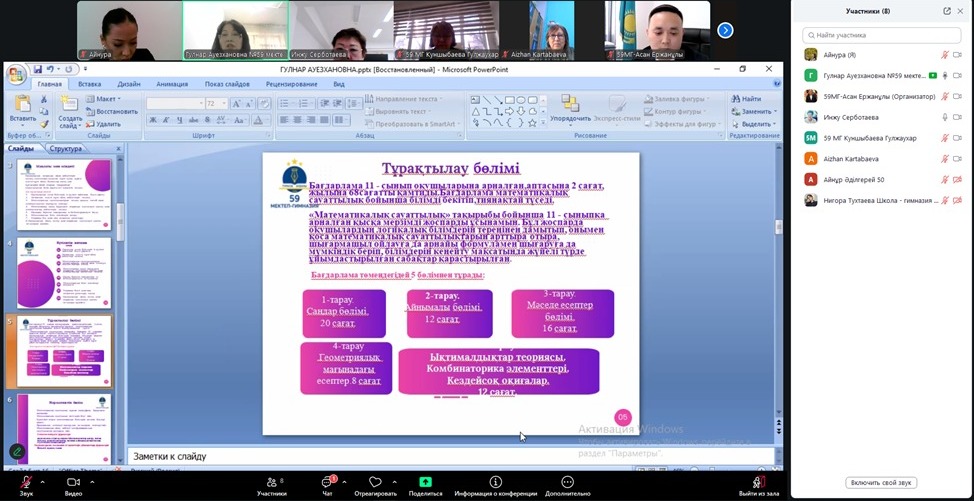Click the green Поделиться share screen icon
Viewport: 974px width, 501px height.
[425, 482]
